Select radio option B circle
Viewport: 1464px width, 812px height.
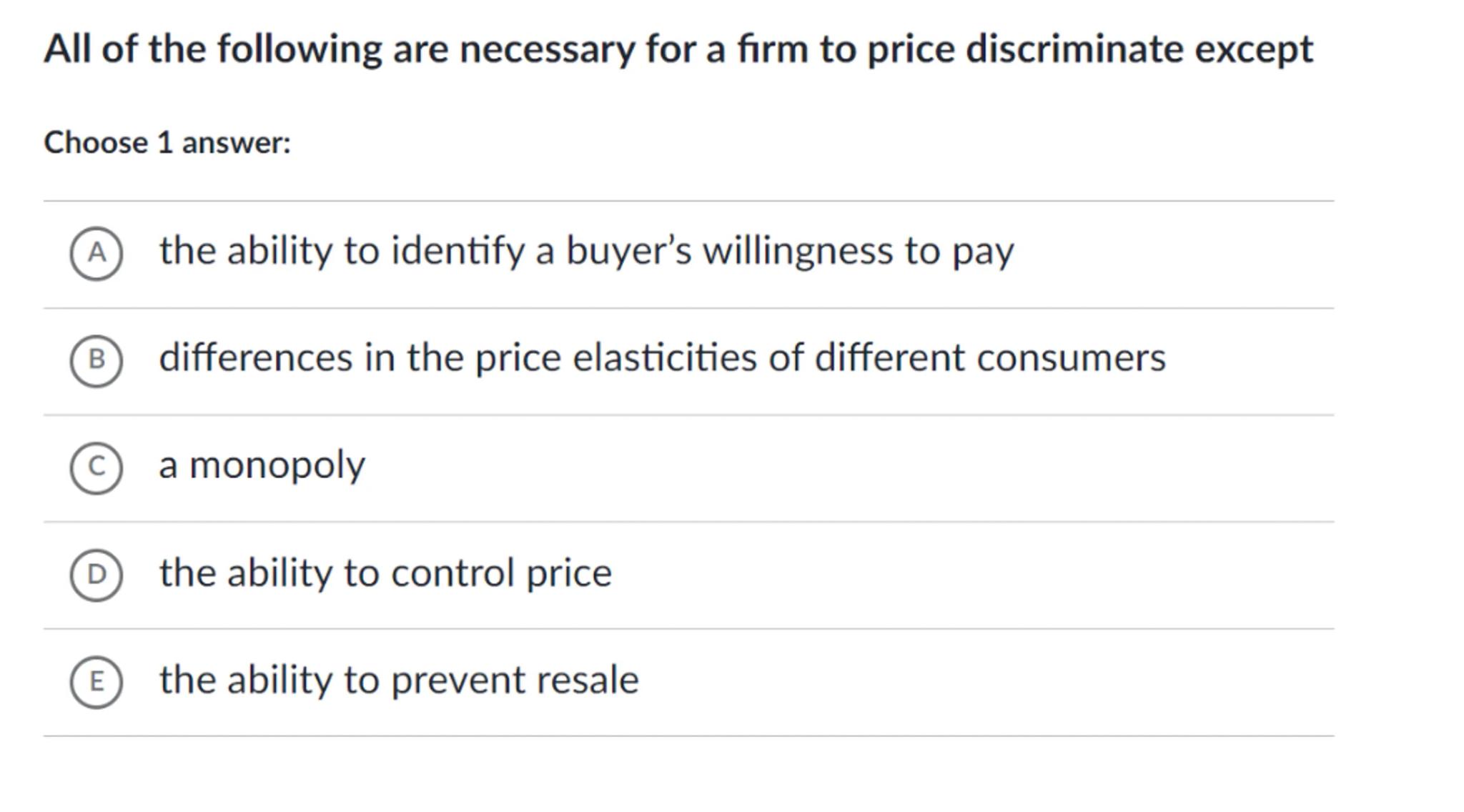(x=97, y=360)
